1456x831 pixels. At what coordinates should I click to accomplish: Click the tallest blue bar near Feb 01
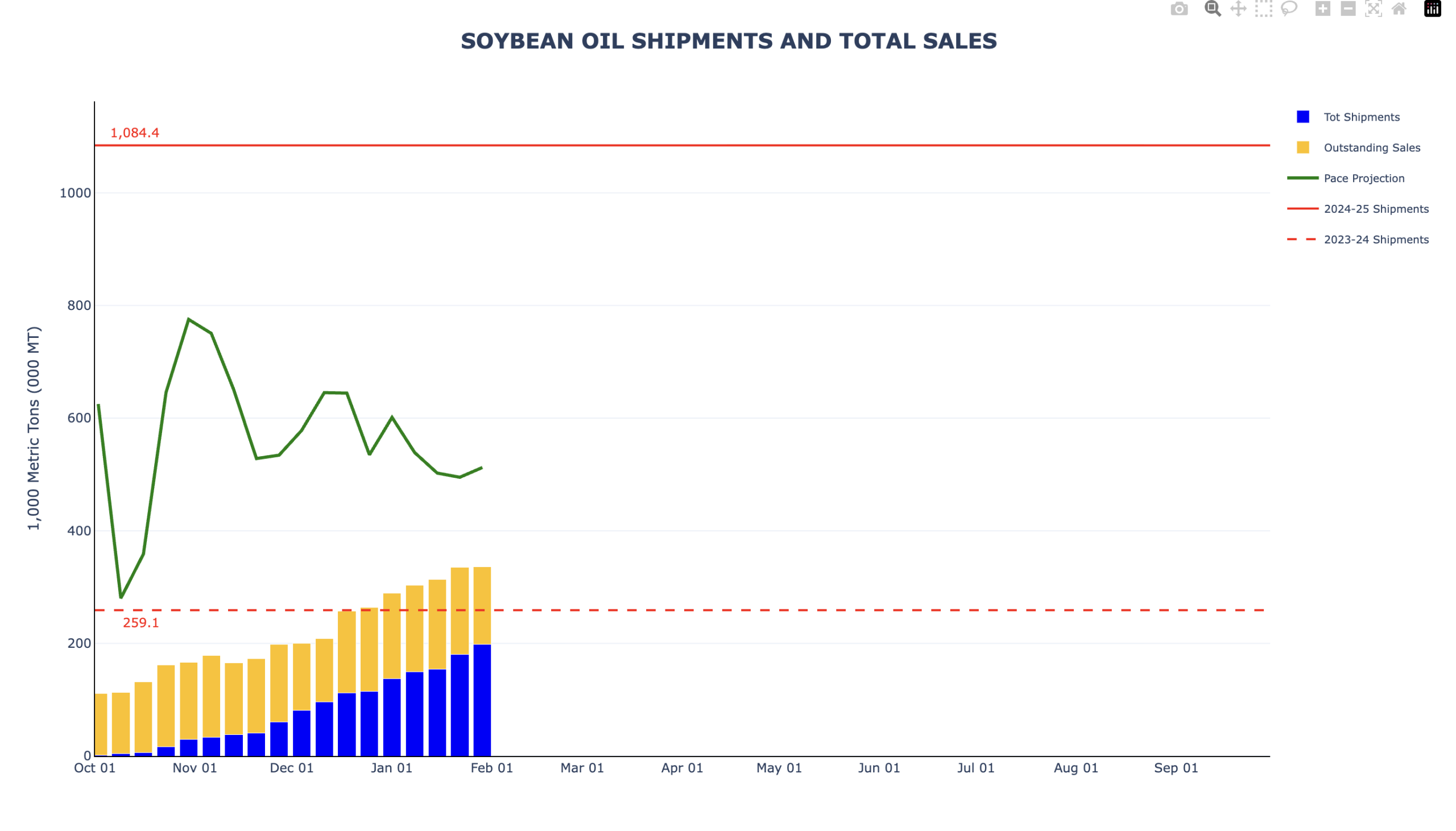pos(482,701)
